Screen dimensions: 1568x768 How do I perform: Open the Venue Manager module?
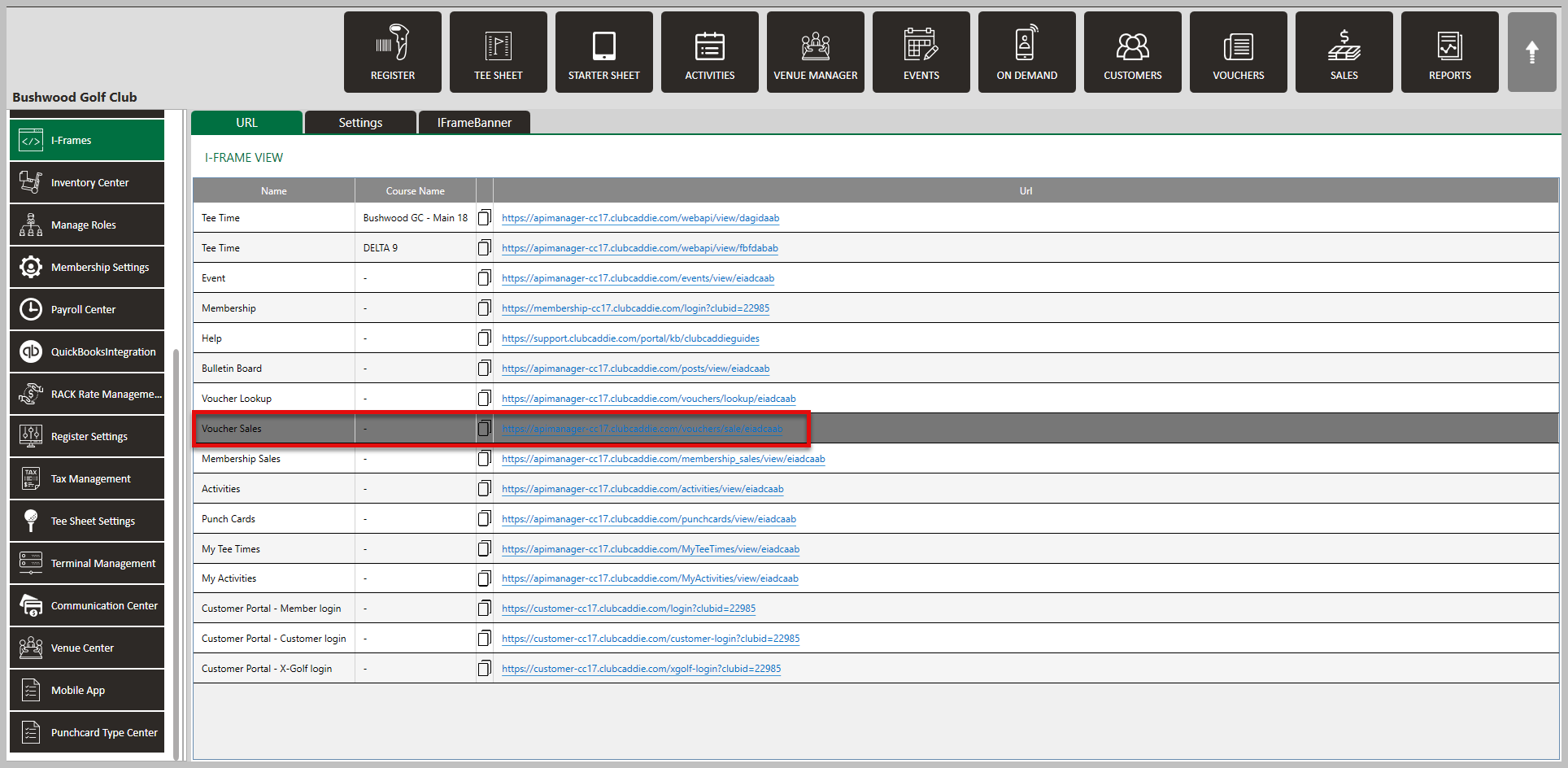point(816,52)
